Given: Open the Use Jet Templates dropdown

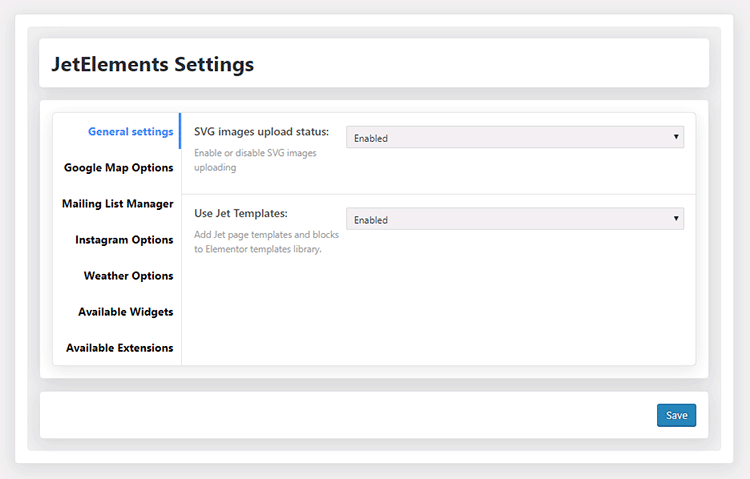Looking at the screenshot, I should point(515,219).
